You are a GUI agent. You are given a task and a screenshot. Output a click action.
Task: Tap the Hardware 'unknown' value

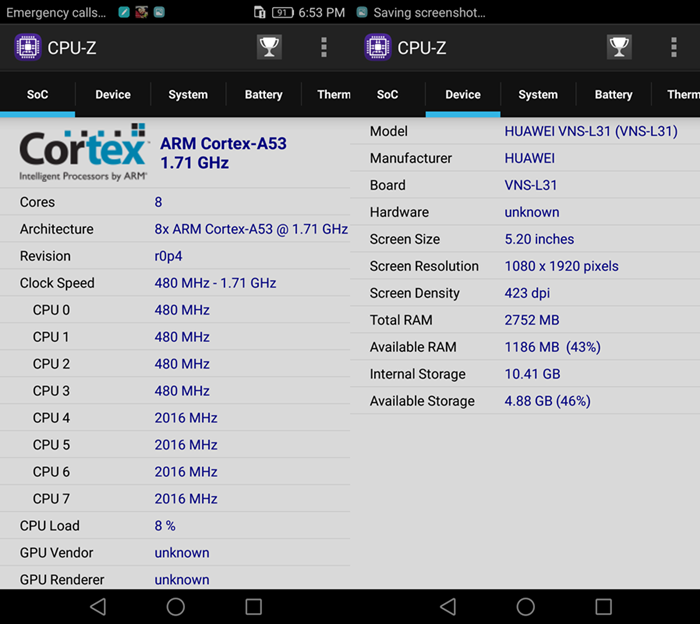pos(532,212)
